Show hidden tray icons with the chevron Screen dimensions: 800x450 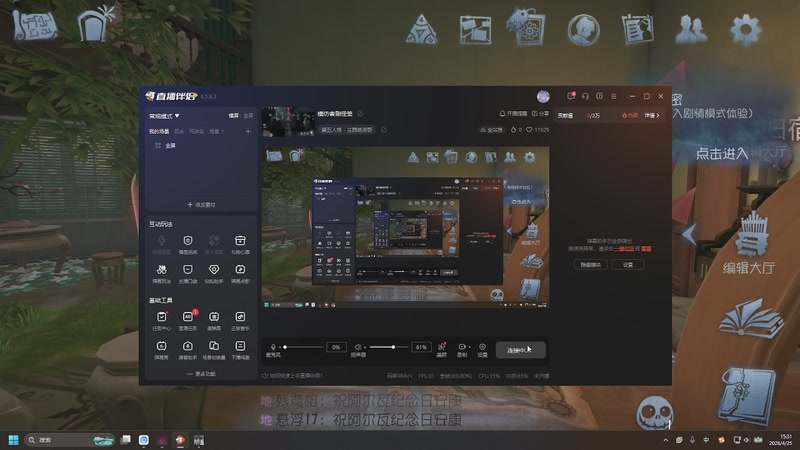665,440
